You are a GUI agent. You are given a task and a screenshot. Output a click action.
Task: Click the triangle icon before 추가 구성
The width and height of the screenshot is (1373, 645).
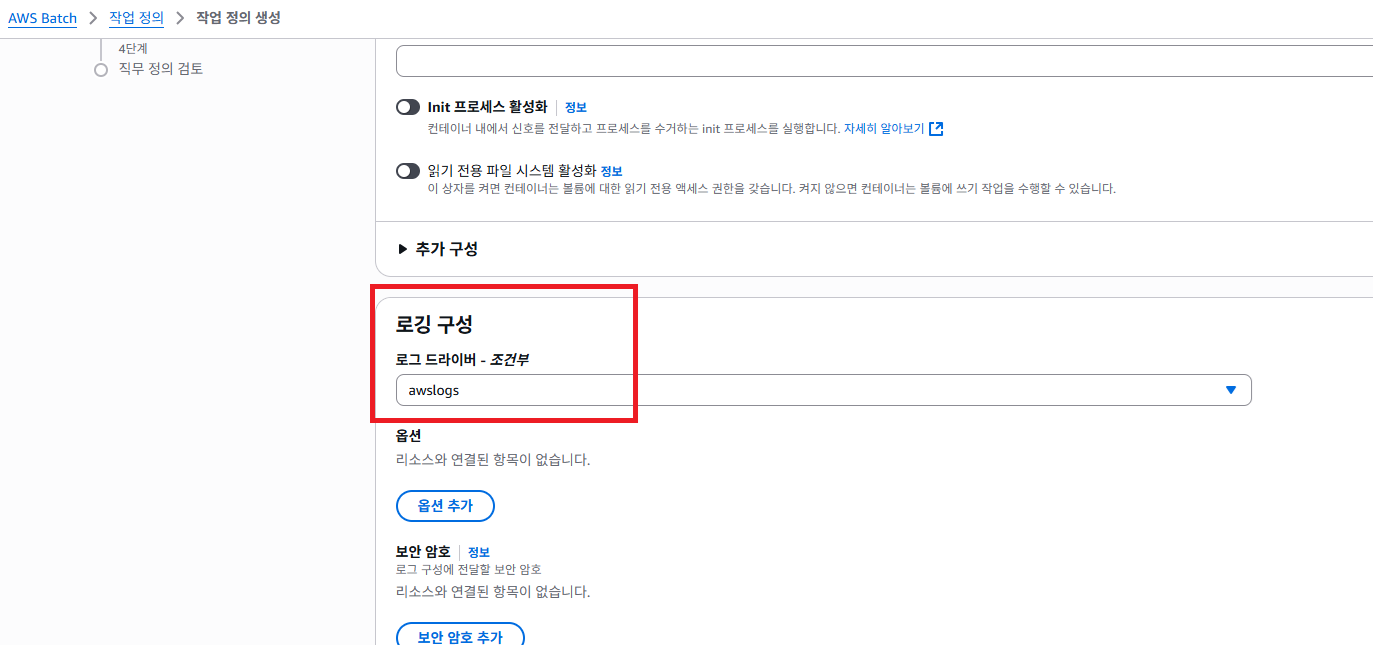tap(403, 249)
